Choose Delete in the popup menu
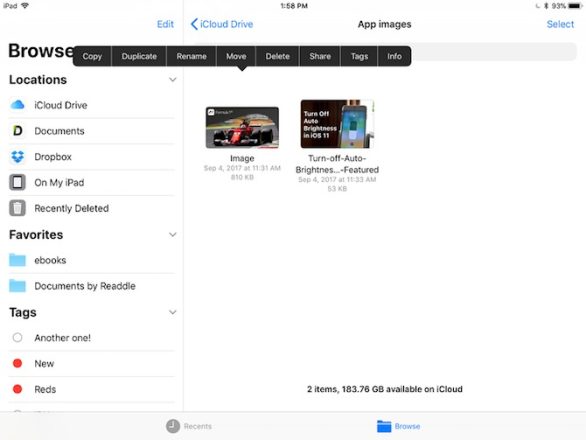This screenshot has width=586, height=440. pyautogui.click(x=278, y=56)
